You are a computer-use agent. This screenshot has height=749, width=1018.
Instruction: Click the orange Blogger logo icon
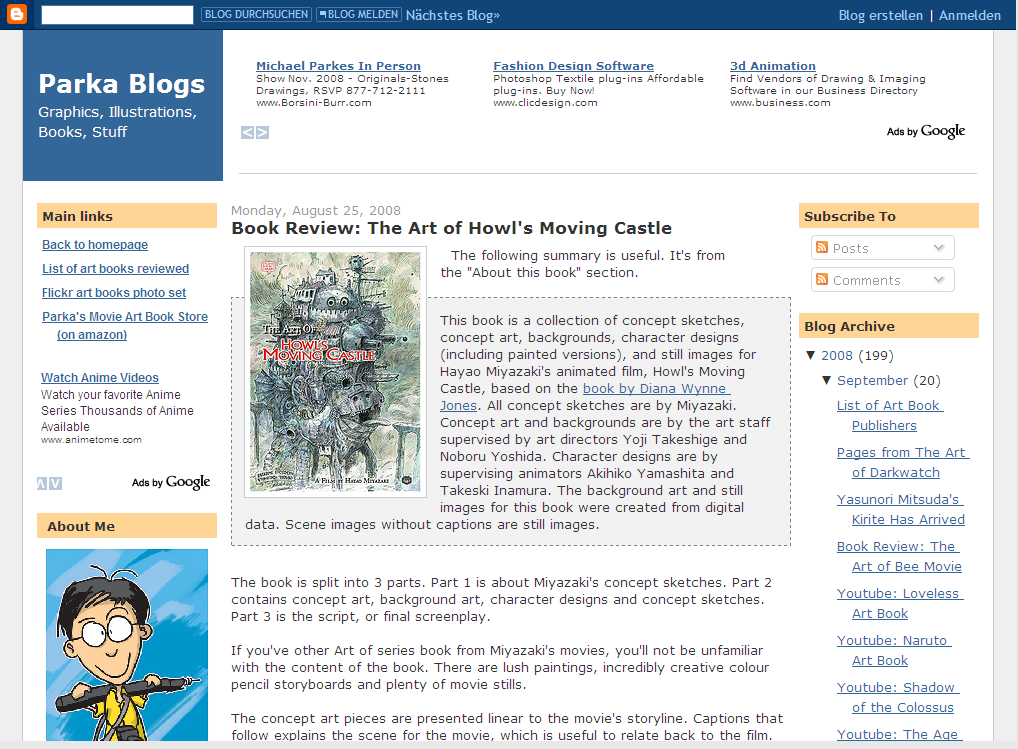16,14
